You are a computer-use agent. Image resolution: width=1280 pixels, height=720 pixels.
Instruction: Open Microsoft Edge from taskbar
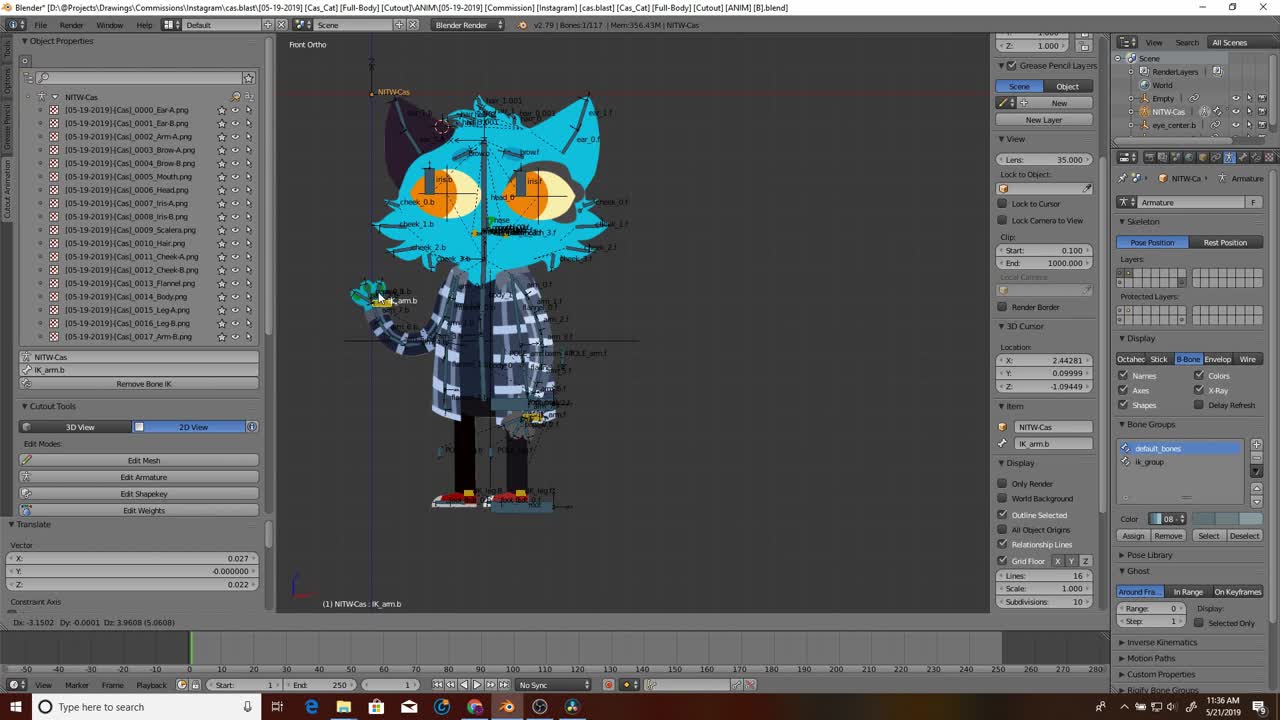pyautogui.click(x=311, y=707)
